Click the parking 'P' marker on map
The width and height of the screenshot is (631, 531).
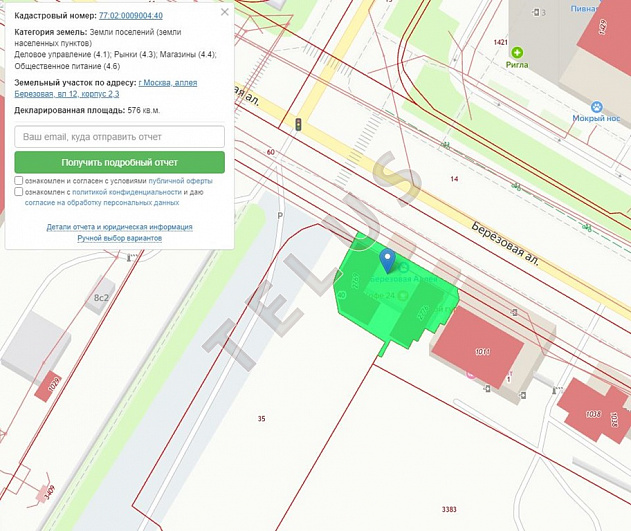click(280, 216)
